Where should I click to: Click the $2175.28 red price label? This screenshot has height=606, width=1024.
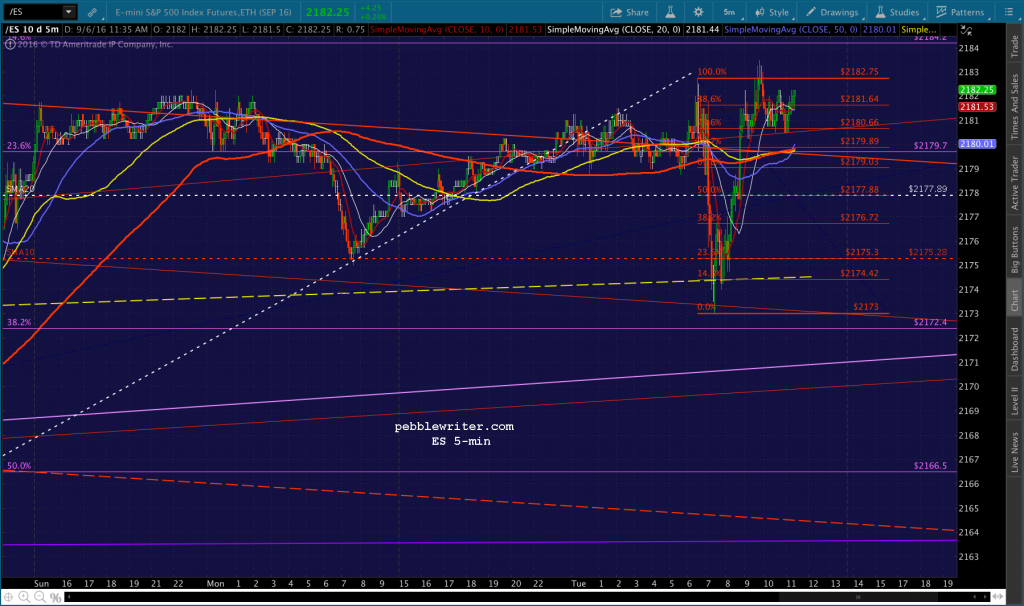click(928, 252)
